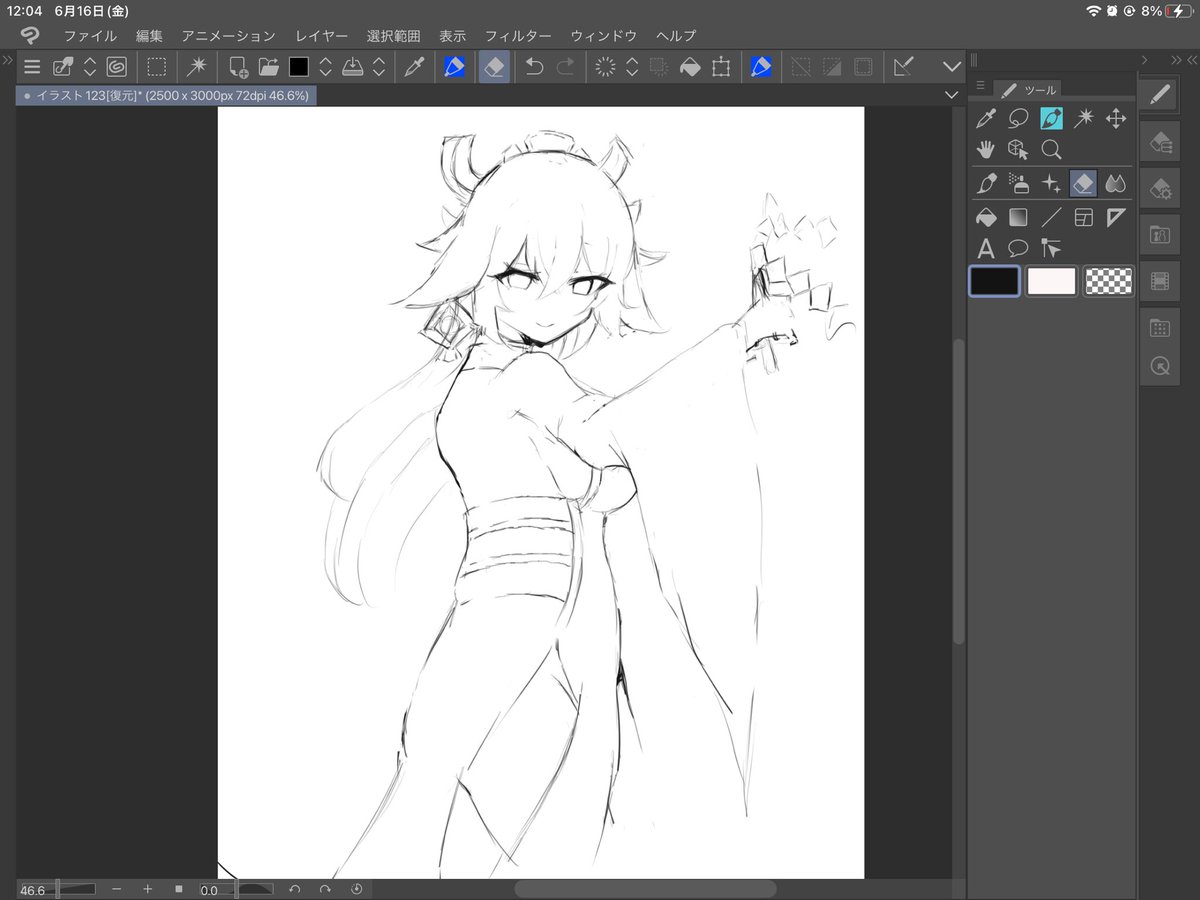Expand the command bar overflow chevron
The image size is (1200, 900).
[951, 67]
